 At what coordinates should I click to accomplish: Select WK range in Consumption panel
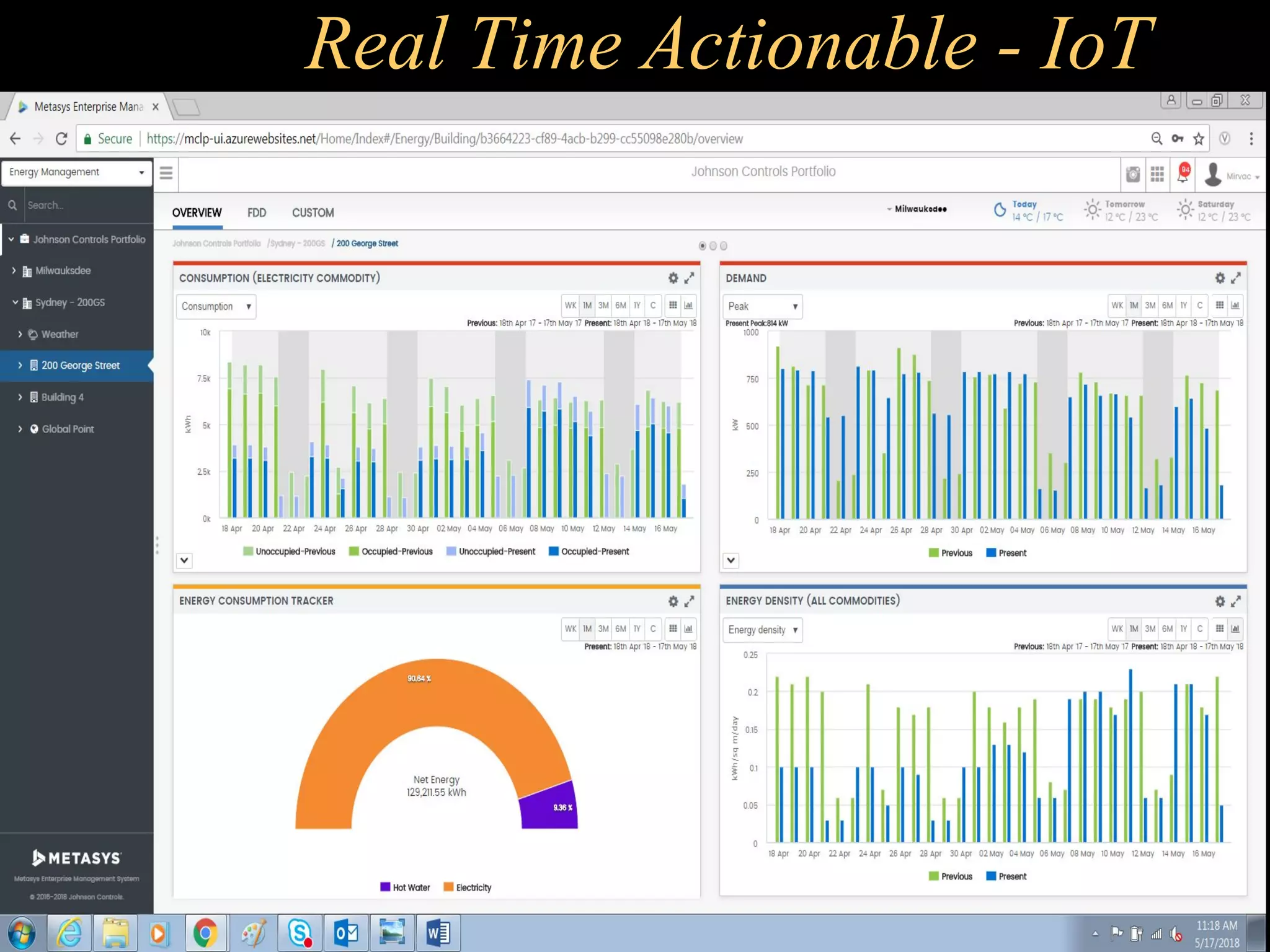[571, 305]
